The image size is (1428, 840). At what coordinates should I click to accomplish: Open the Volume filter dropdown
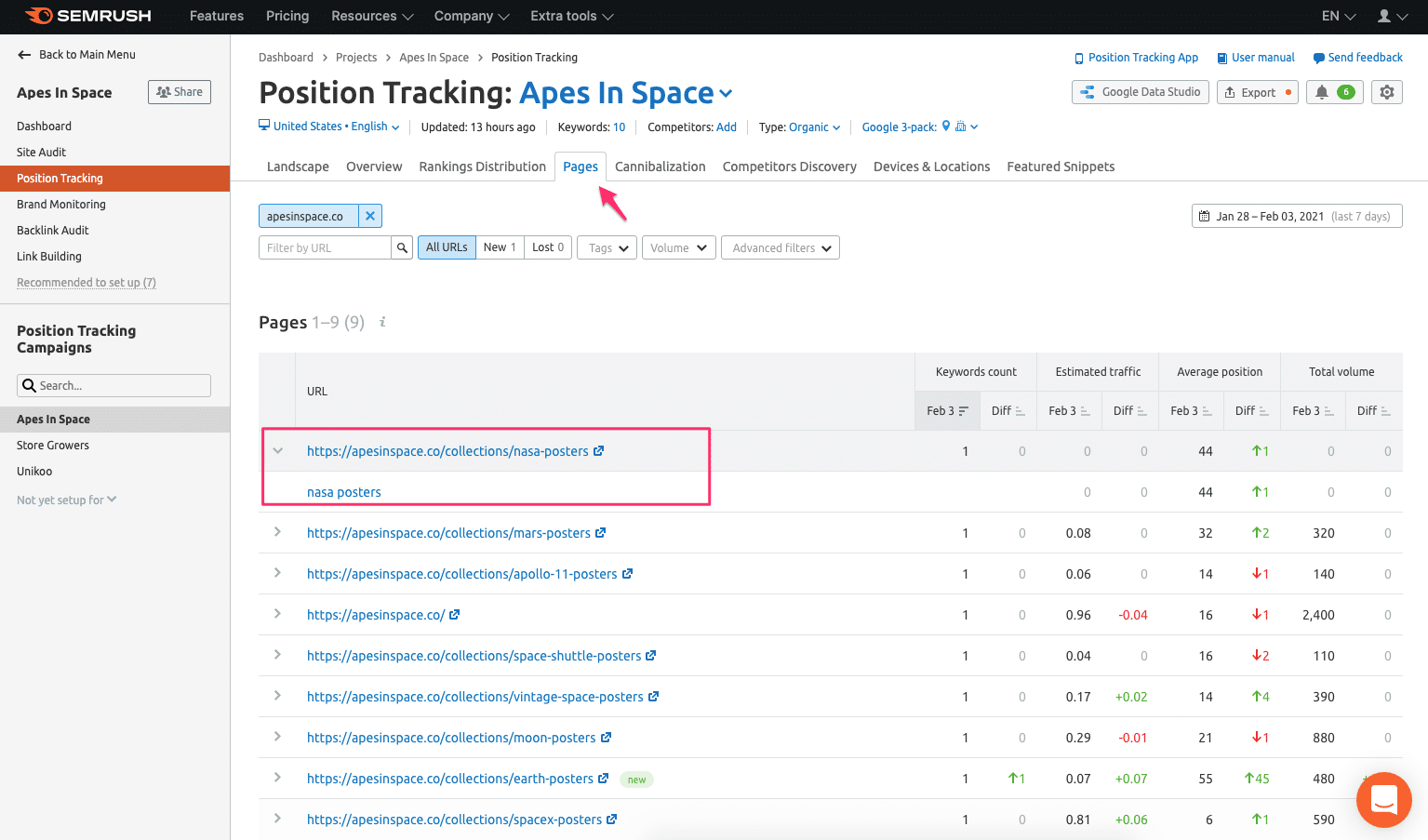(x=679, y=247)
